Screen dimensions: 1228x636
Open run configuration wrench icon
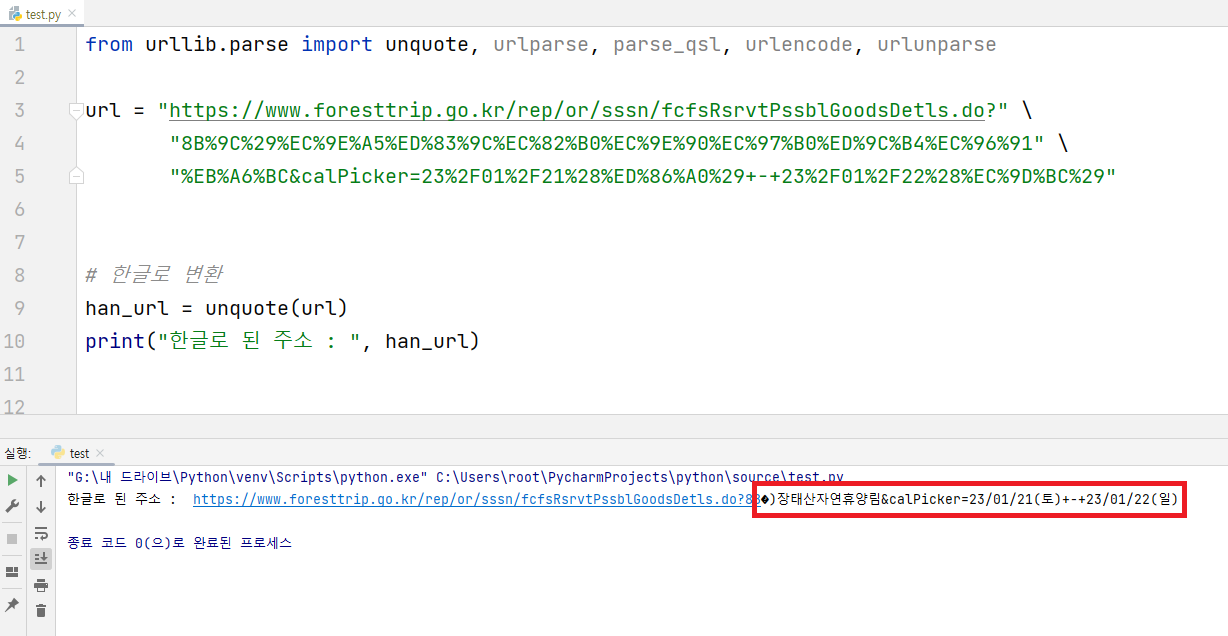[12, 506]
